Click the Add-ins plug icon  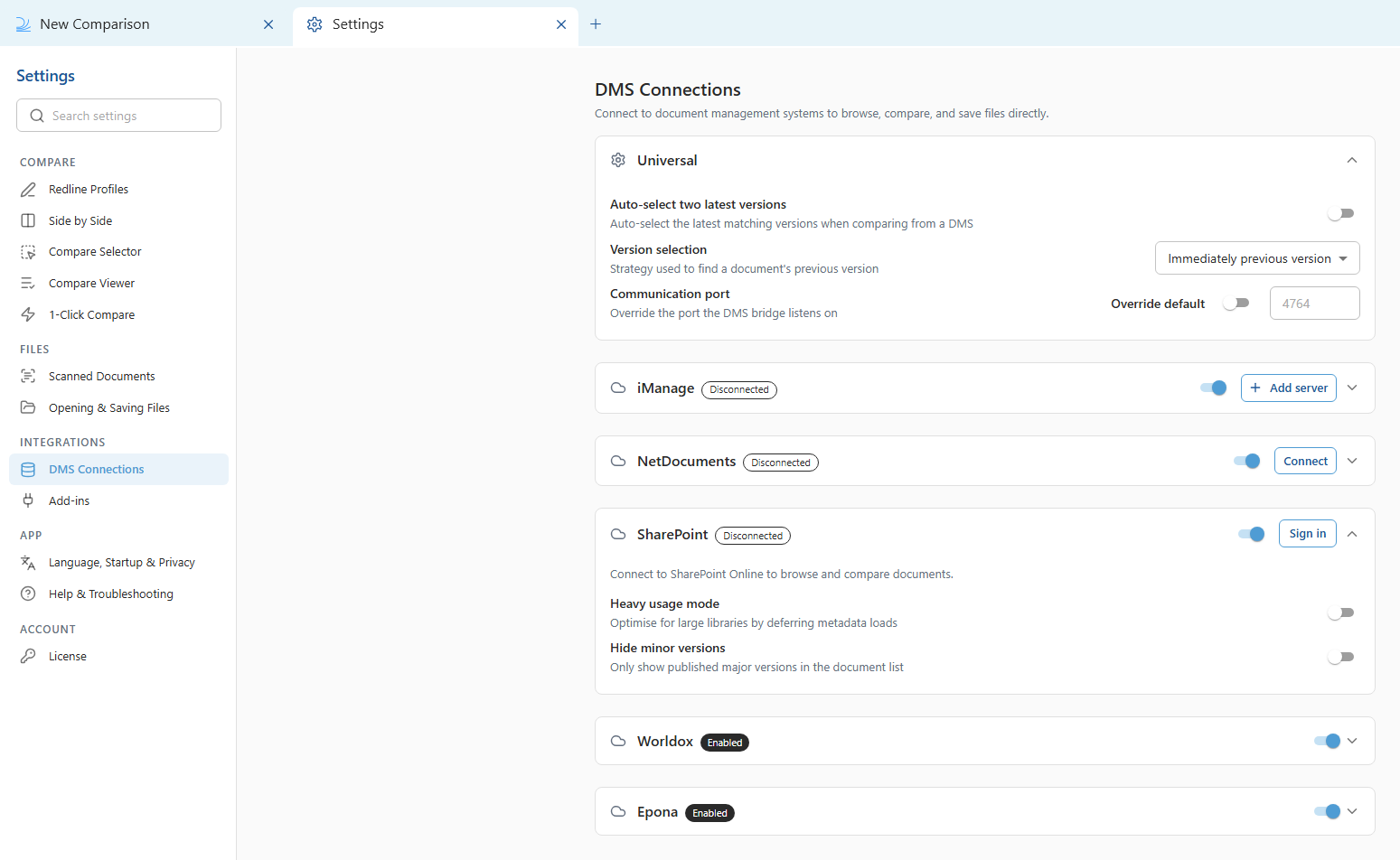[x=28, y=500]
